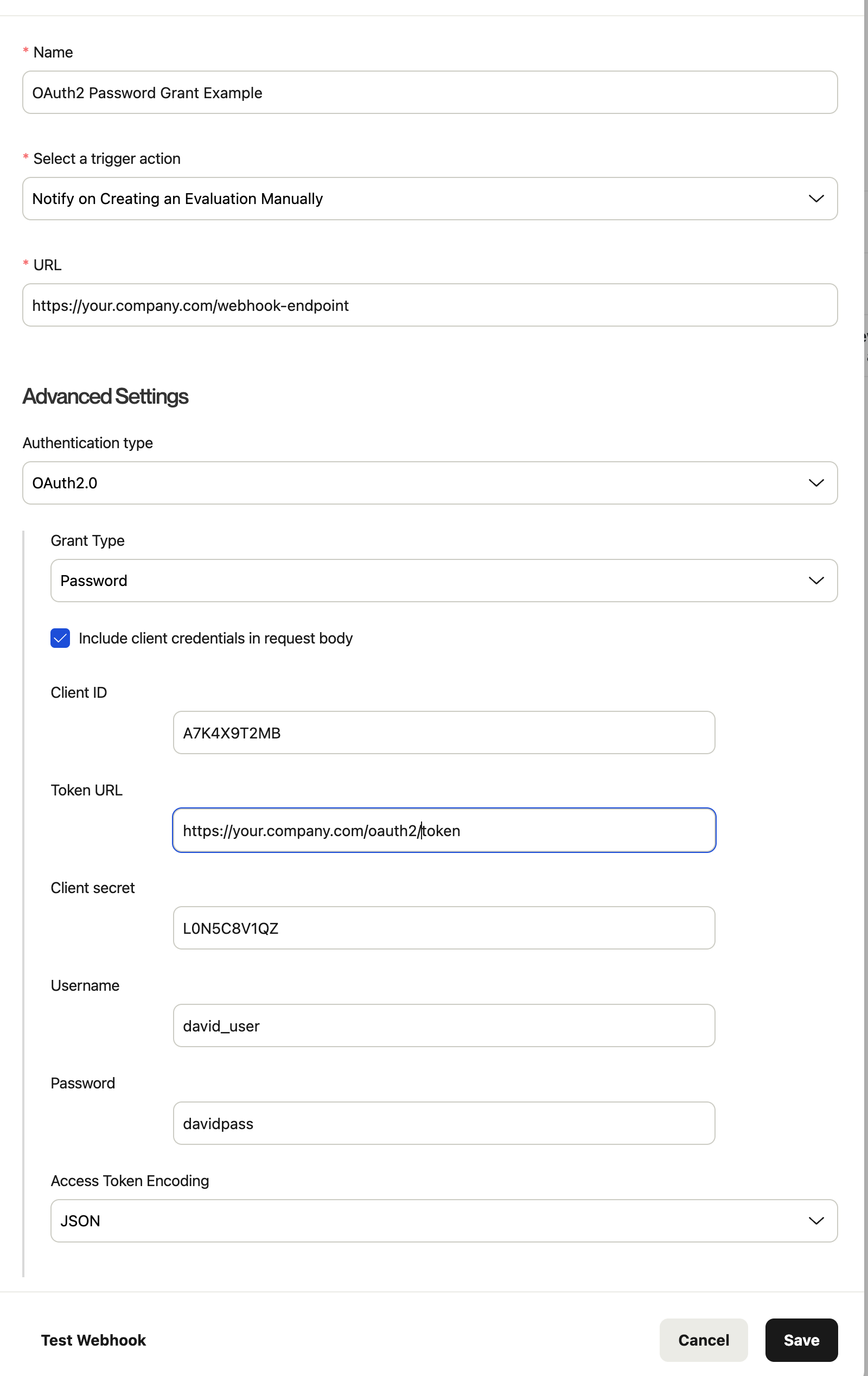Focus the Client ID field
The width and height of the screenshot is (868, 1376).
point(443,732)
